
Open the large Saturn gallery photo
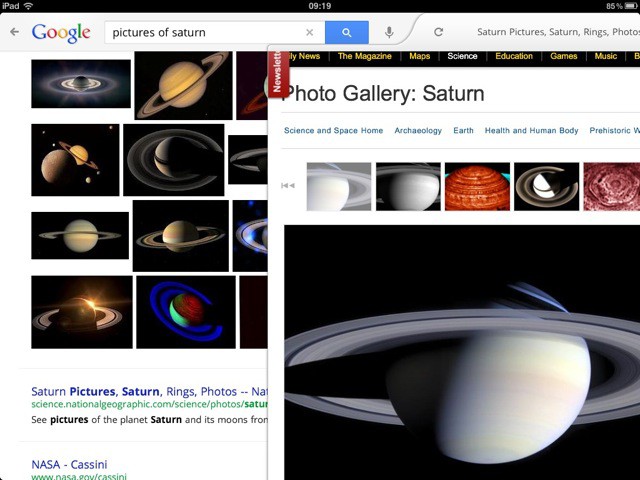(462, 352)
